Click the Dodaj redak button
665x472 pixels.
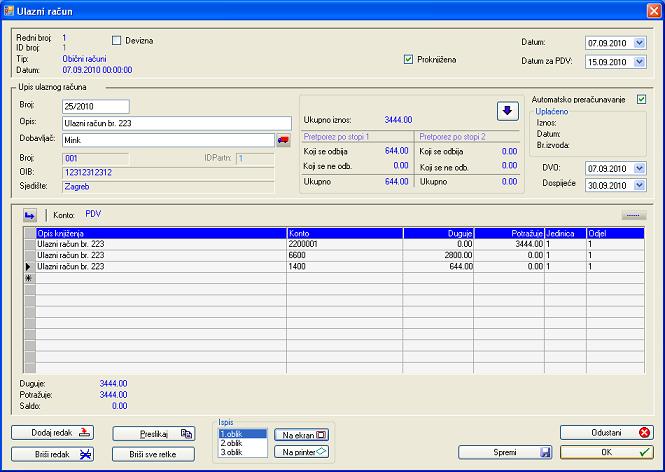53,433
